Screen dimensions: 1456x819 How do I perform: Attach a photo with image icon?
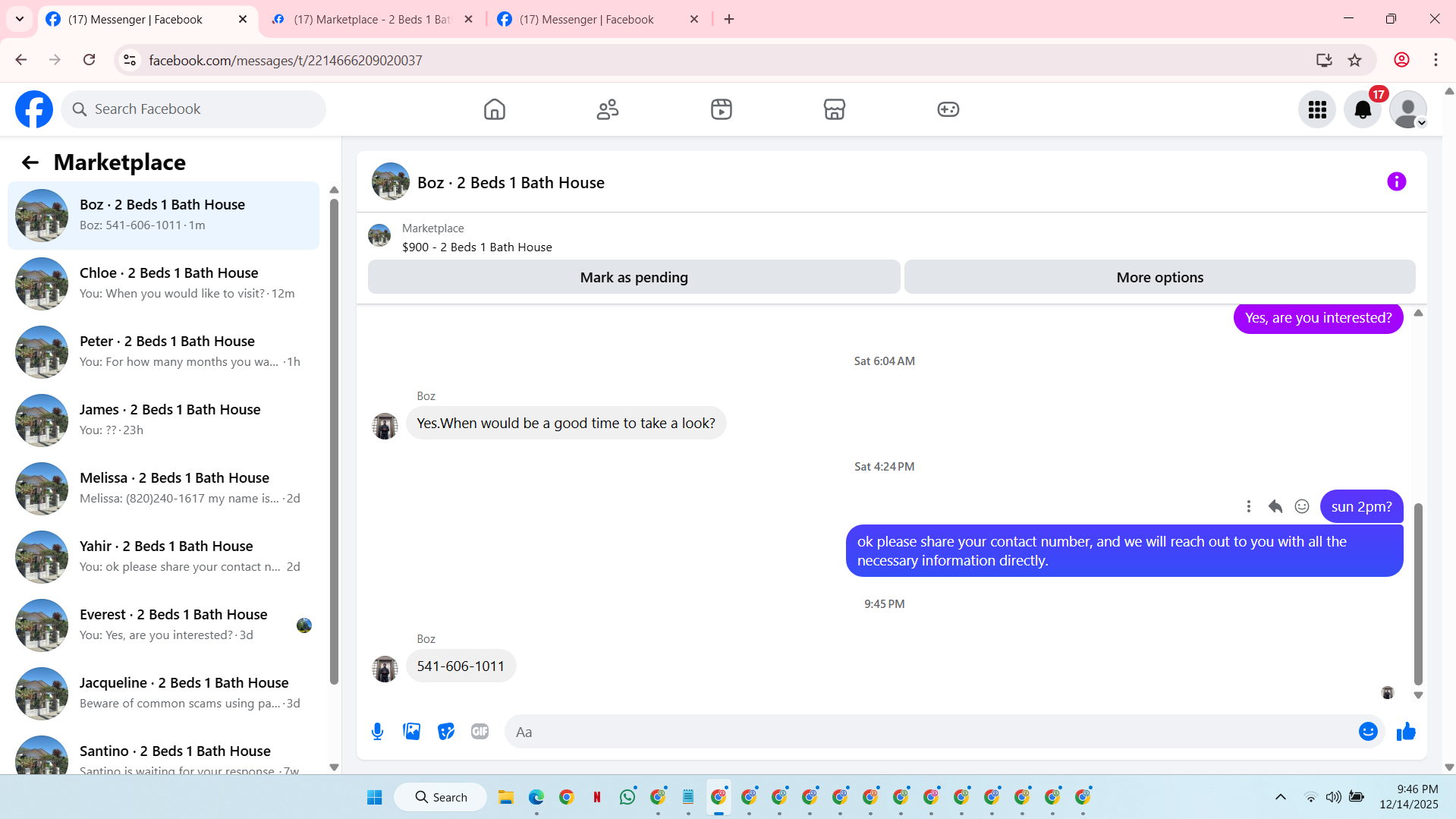411,732
